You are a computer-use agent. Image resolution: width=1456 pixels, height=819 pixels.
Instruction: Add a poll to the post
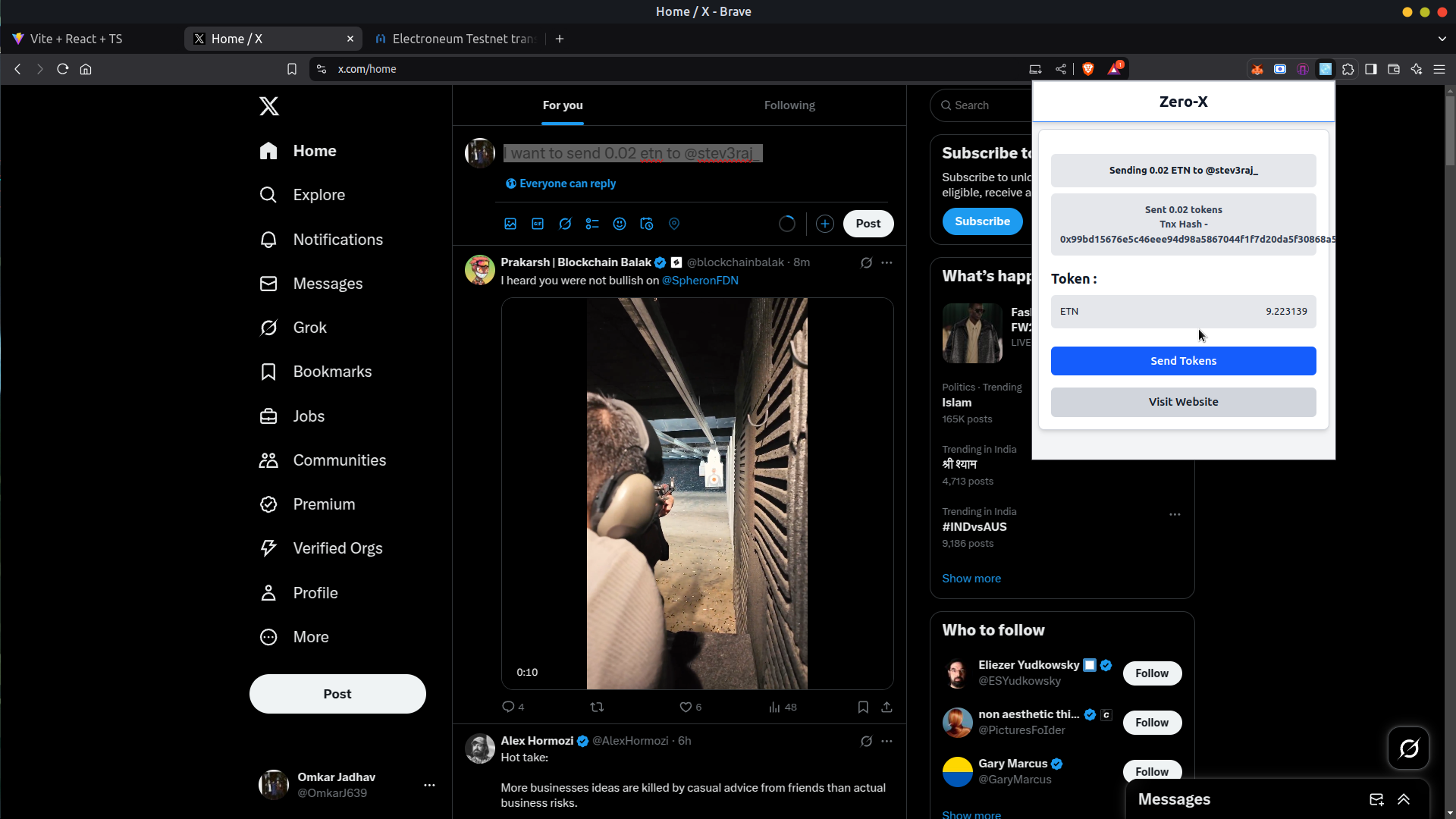592,224
